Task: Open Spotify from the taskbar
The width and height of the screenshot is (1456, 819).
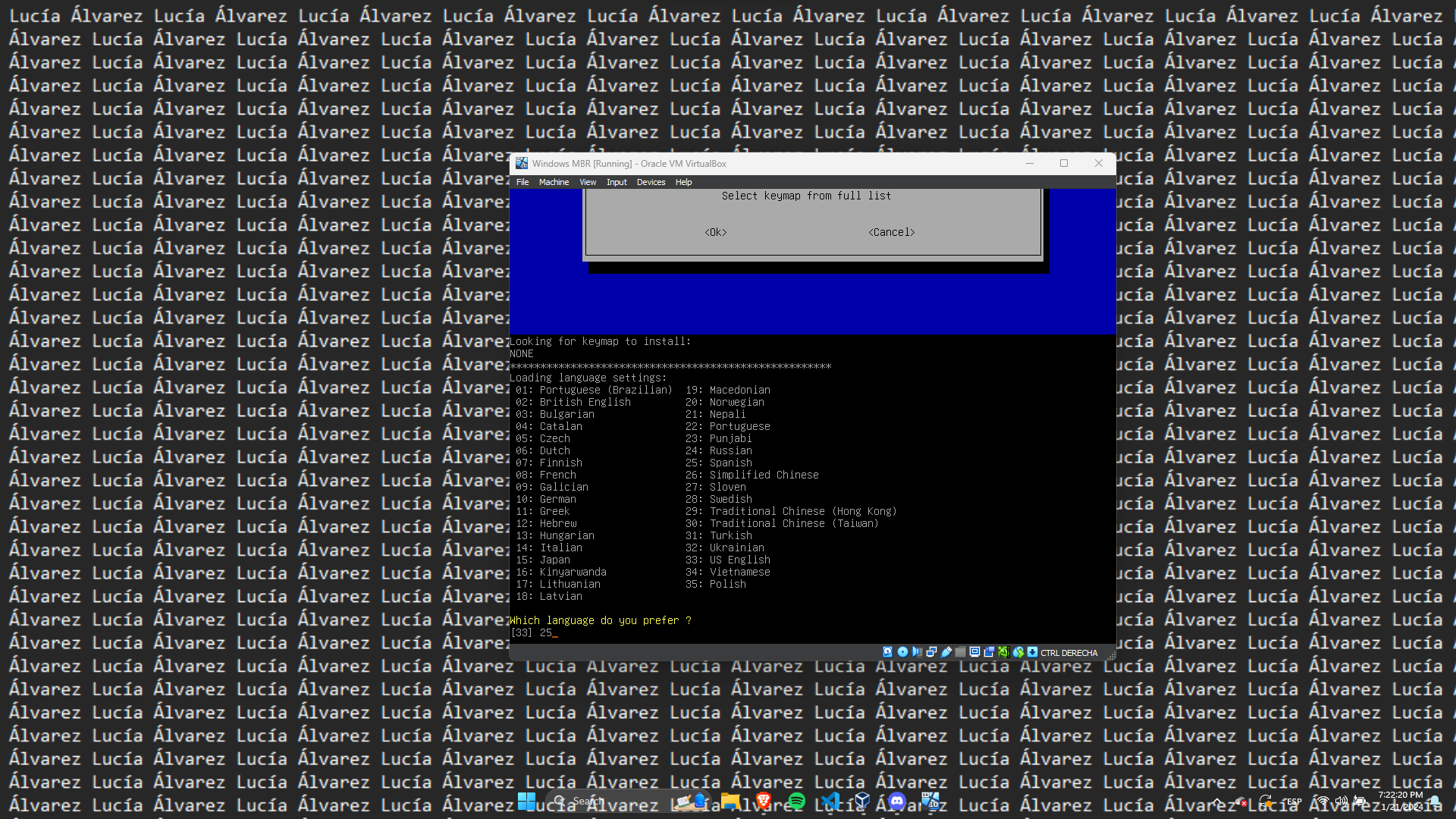Action: click(x=796, y=801)
